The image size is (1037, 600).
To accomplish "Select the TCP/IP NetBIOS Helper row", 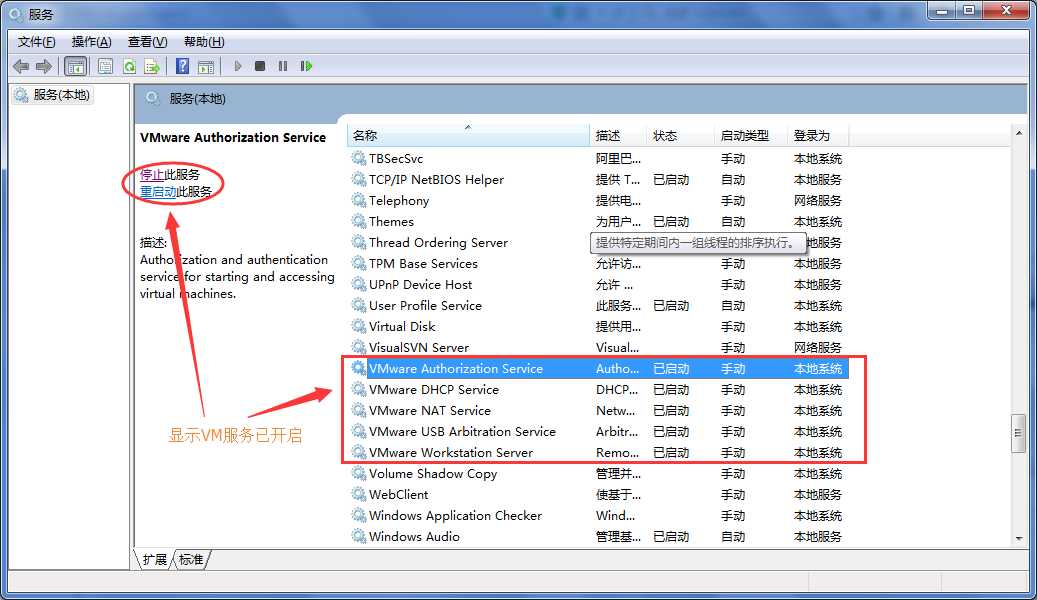I will (x=597, y=179).
